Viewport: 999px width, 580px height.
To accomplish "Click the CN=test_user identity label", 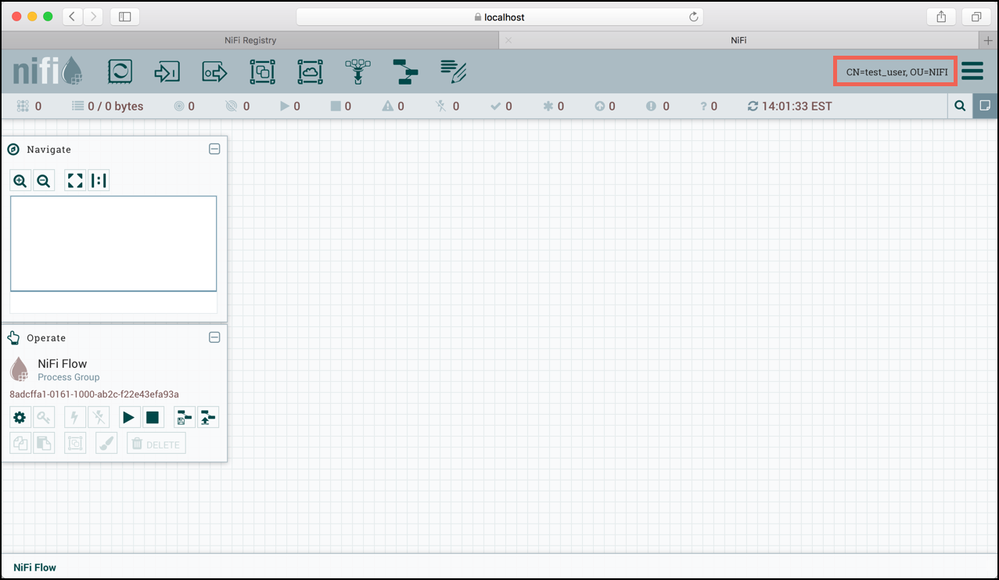I will click(895, 71).
